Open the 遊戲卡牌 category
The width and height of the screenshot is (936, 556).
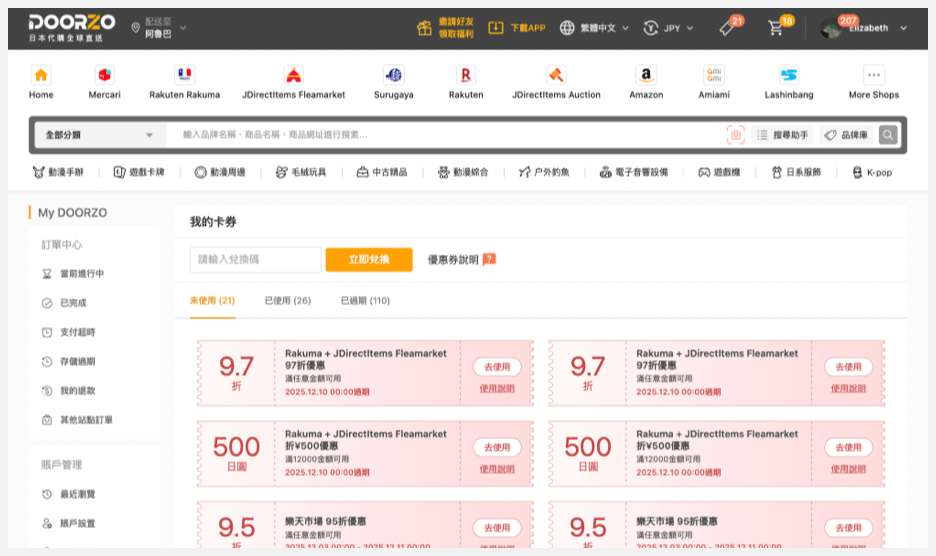[139, 172]
